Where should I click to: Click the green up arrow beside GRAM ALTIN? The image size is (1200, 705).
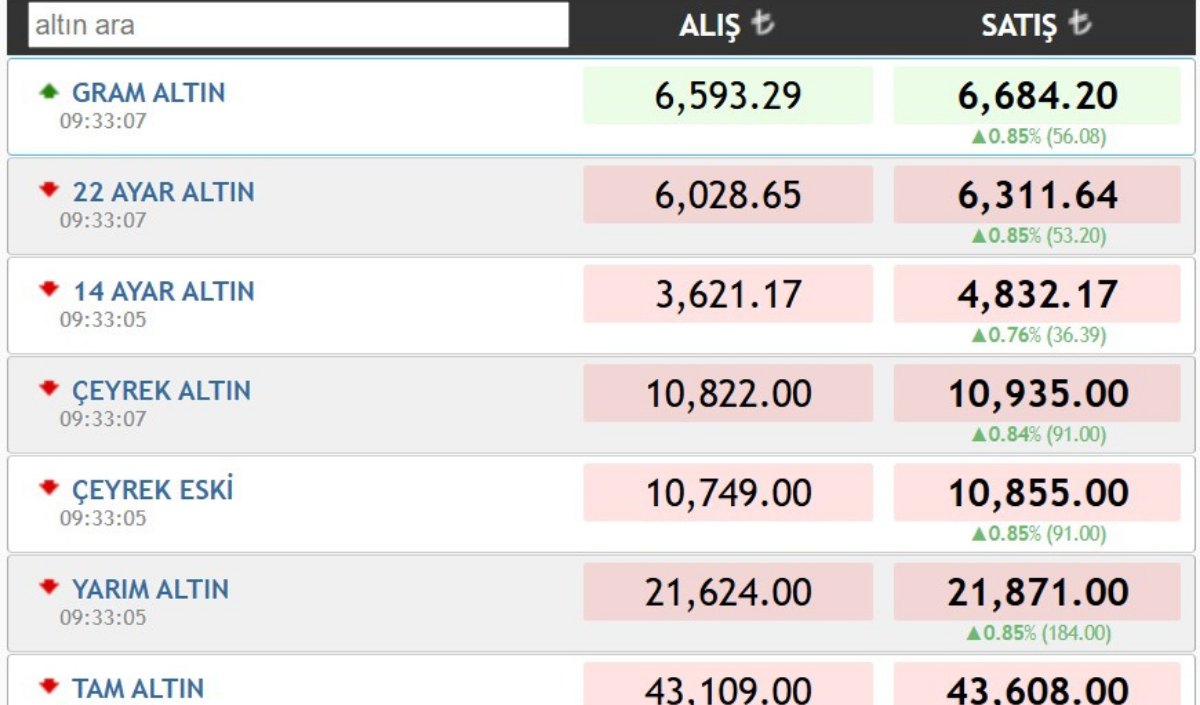(x=48, y=92)
